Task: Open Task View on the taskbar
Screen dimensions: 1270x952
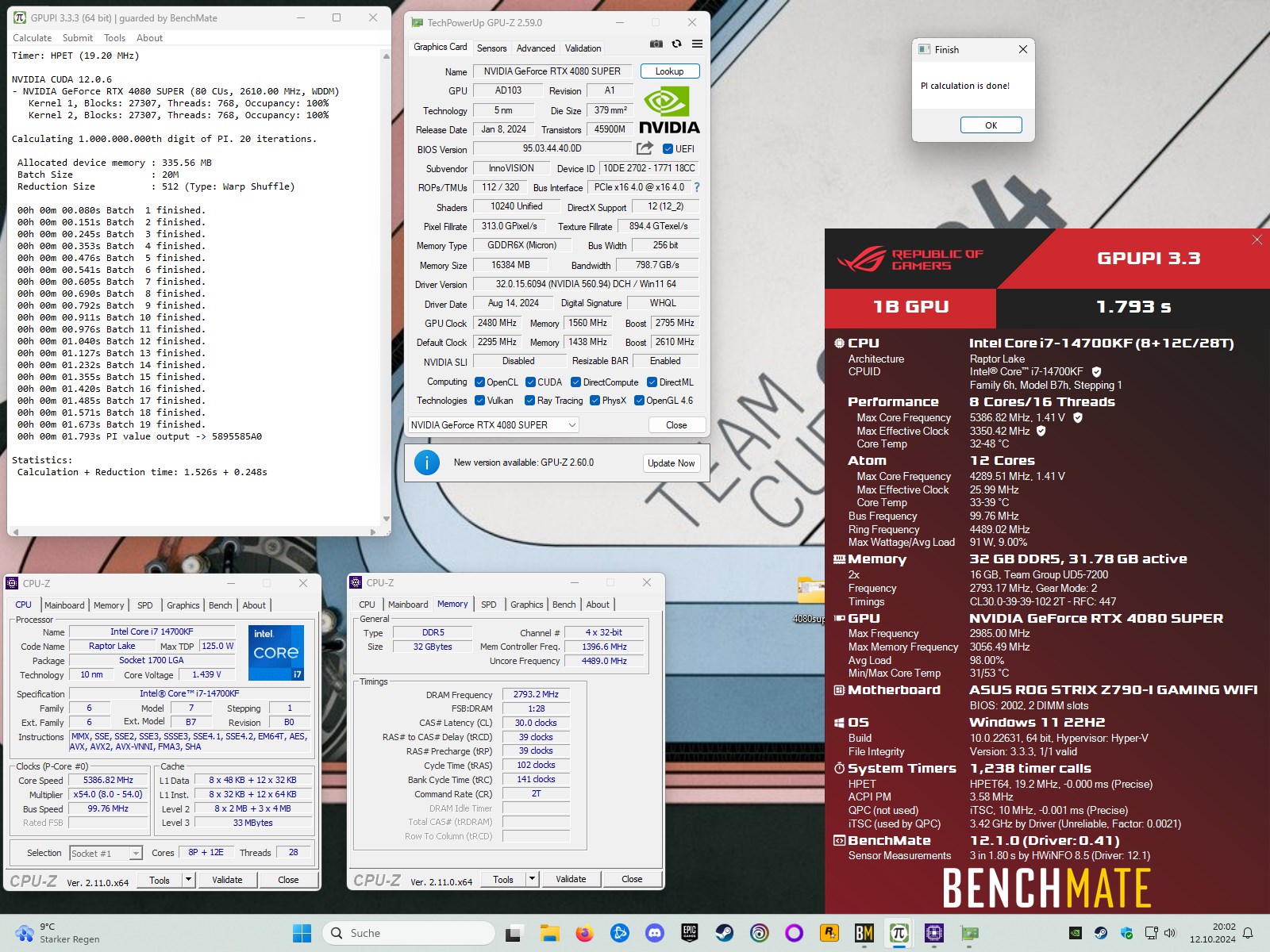Action: [x=514, y=933]
